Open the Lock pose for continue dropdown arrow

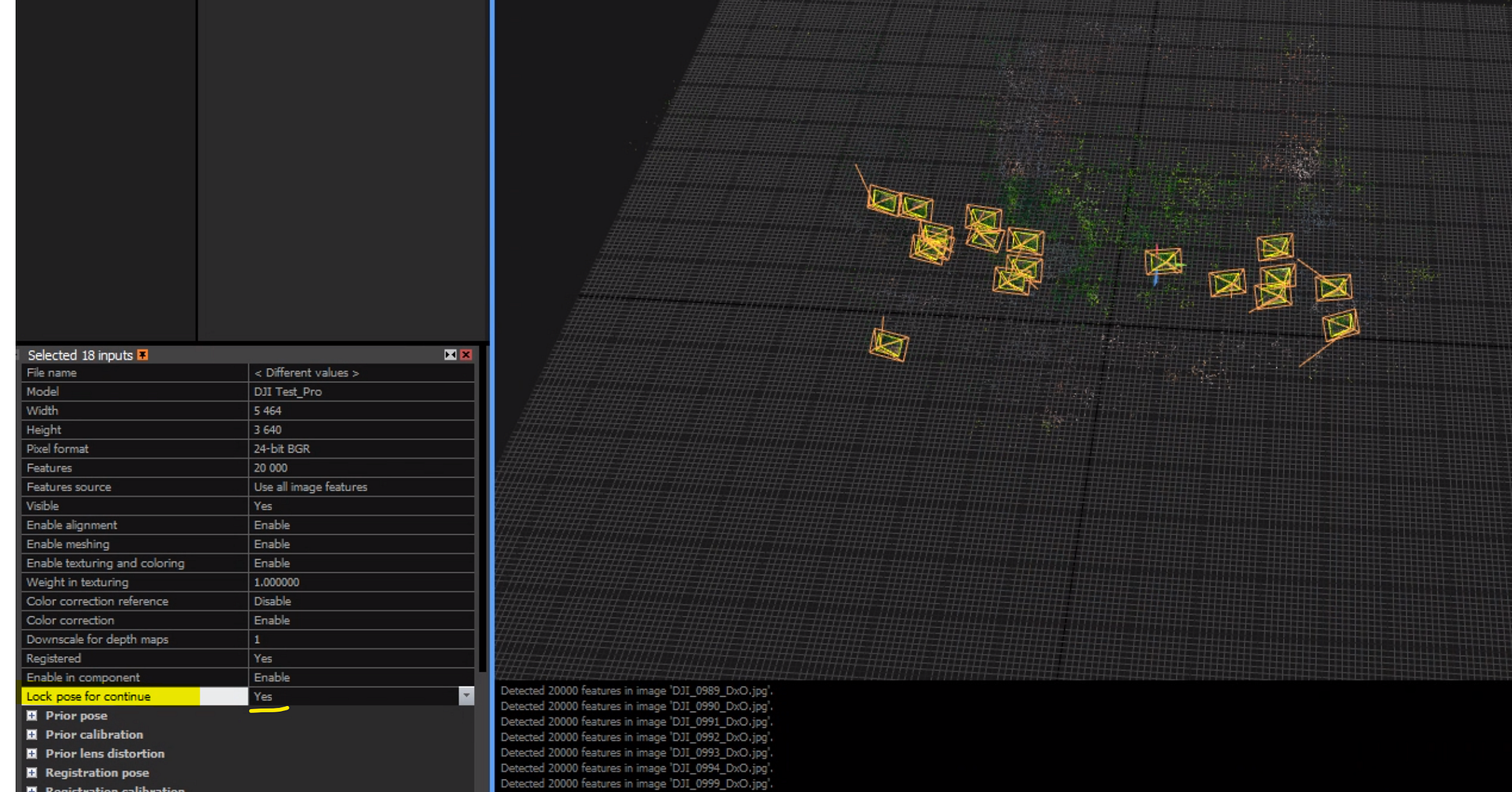coord(466,696)
